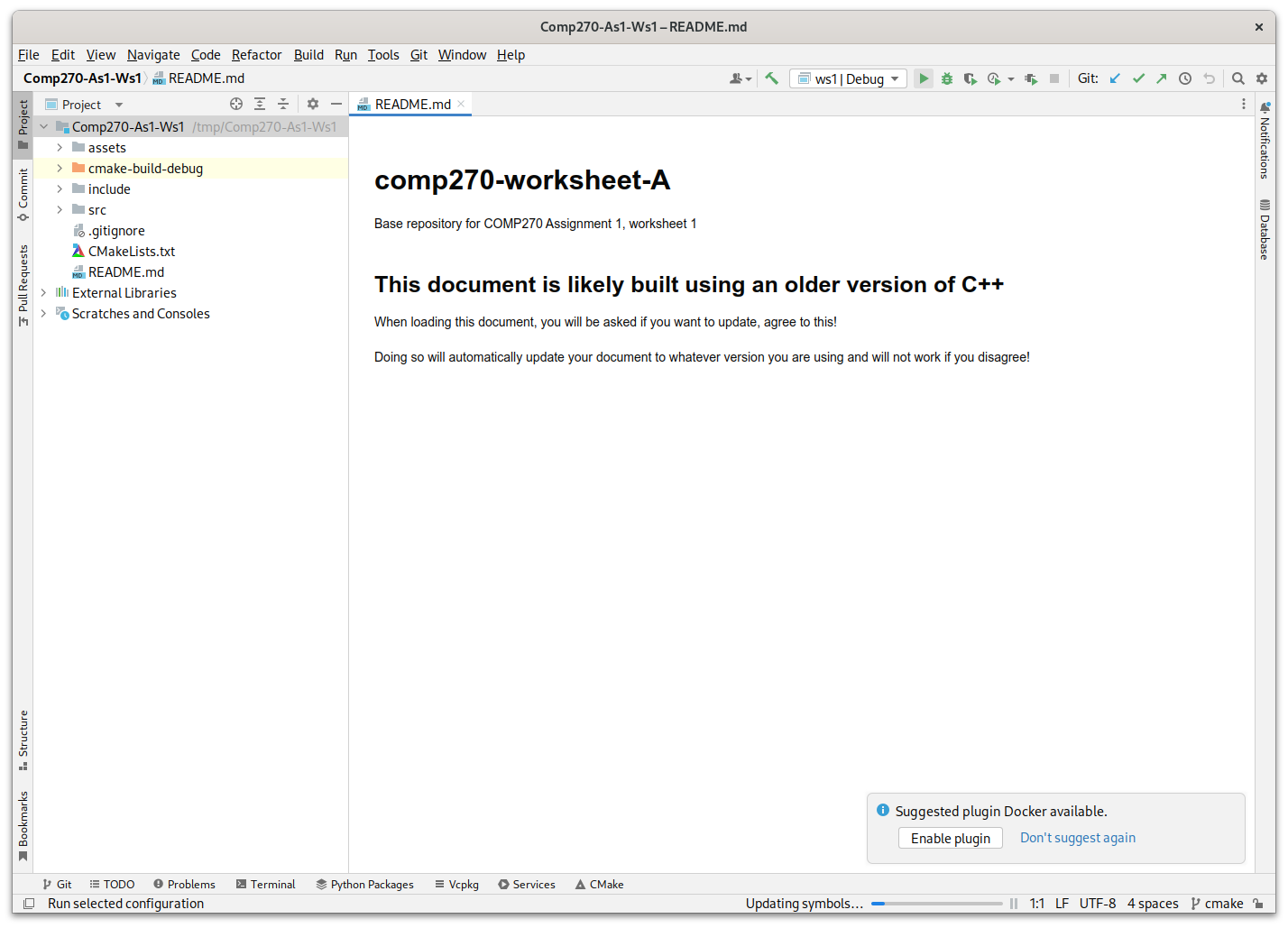1288x928 pixels.
Task: Expand the src folder
Action: [60, 209]
